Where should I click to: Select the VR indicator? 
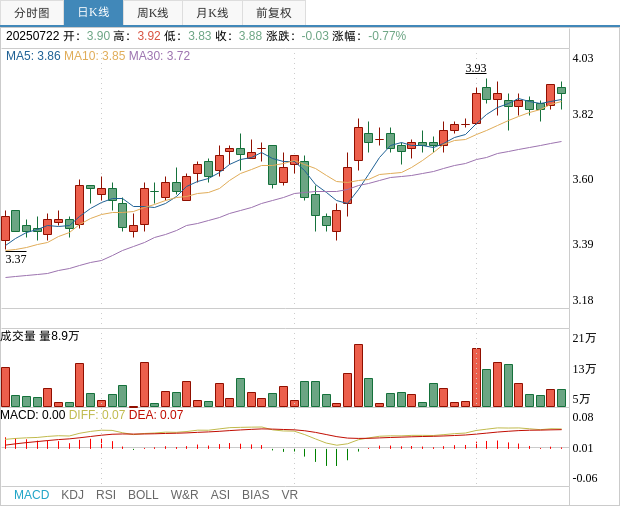coord(289,495)
